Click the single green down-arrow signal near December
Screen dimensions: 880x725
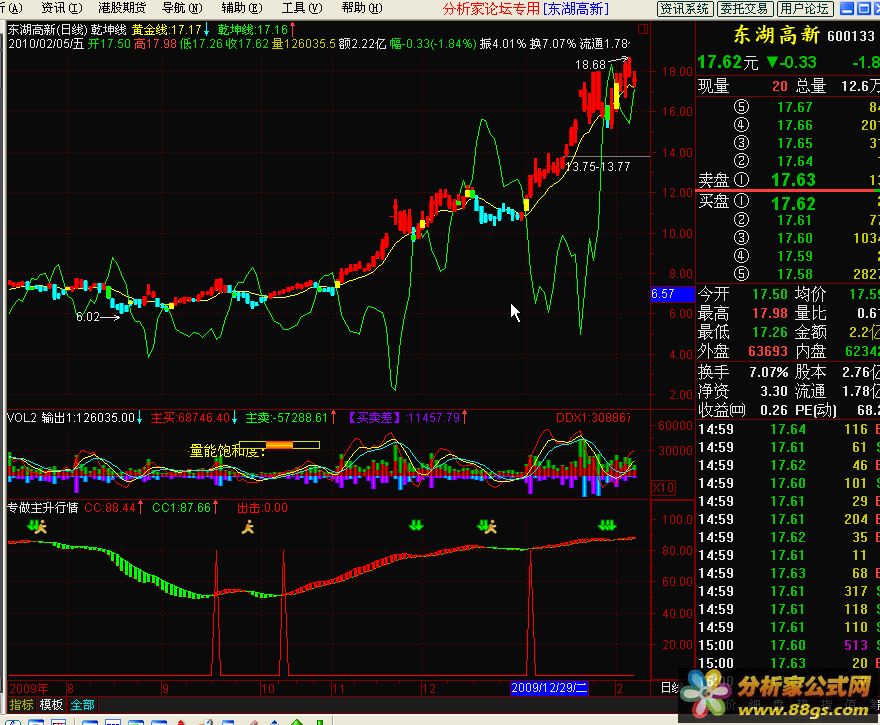(416, 525)
